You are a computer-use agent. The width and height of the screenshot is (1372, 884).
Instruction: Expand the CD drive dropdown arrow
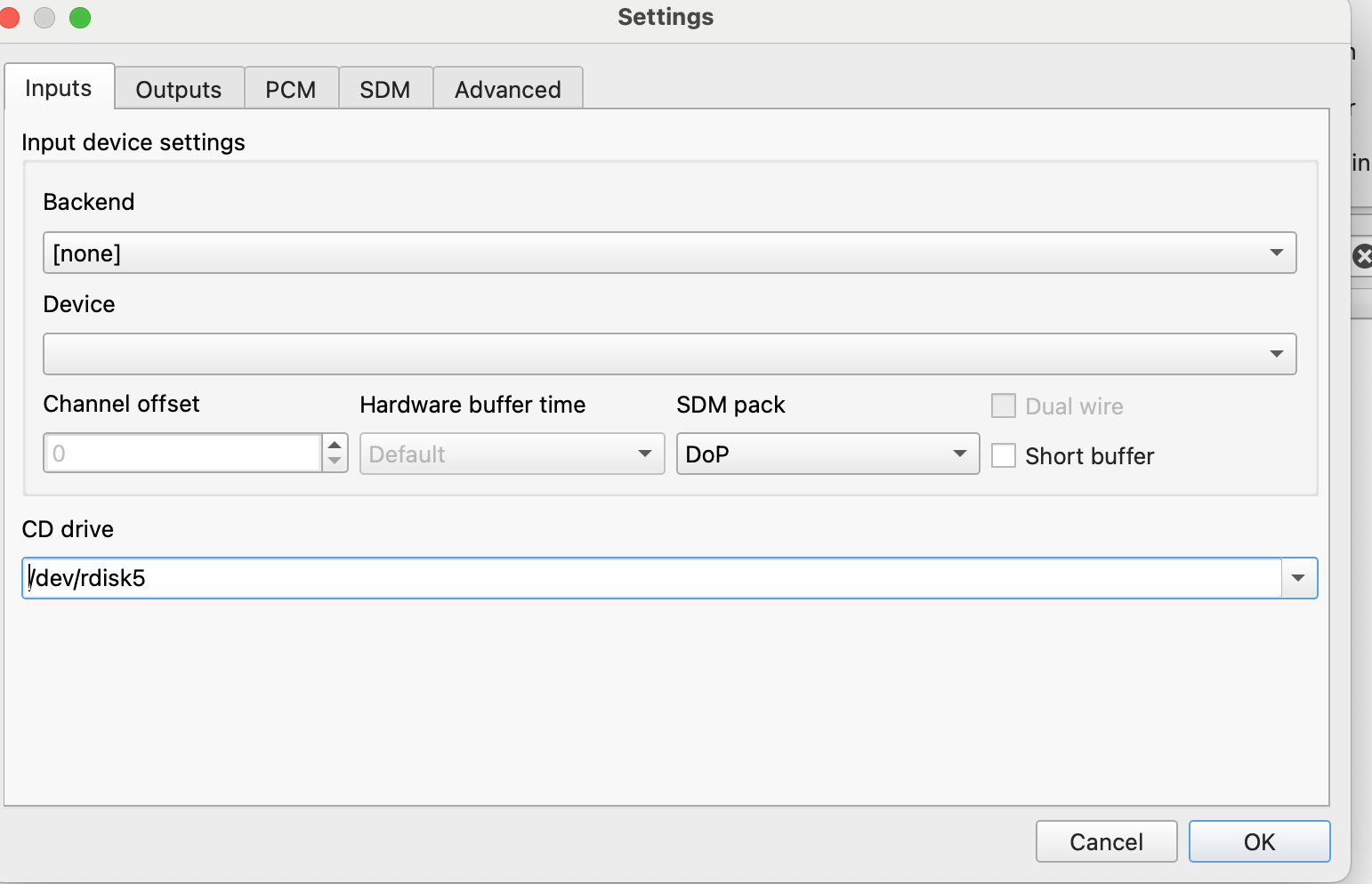pyautogui.click(x=1299, y=578)
